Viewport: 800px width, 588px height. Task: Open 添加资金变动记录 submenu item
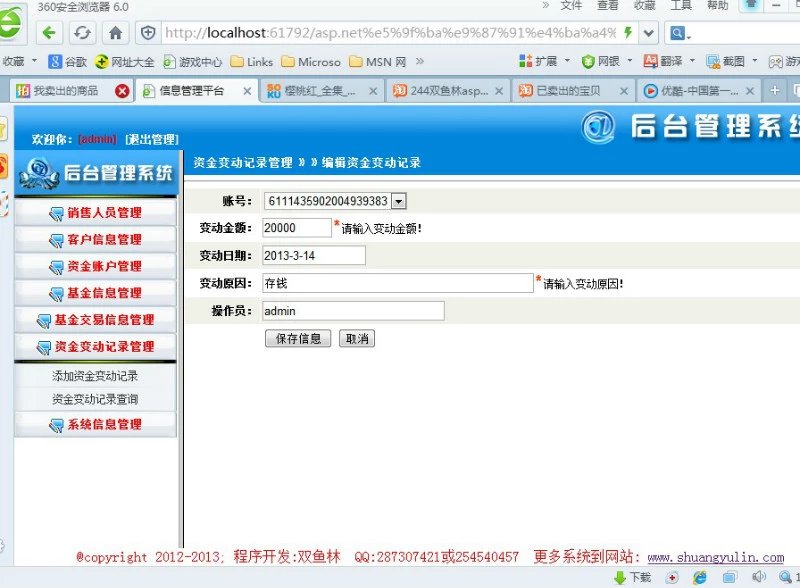point(95,376)
